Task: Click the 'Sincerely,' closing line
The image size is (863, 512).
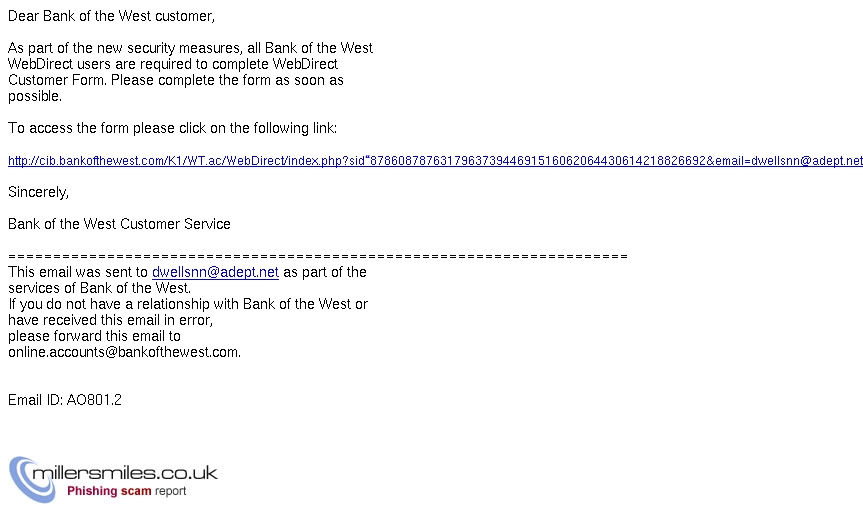Action: pos(38,192)
